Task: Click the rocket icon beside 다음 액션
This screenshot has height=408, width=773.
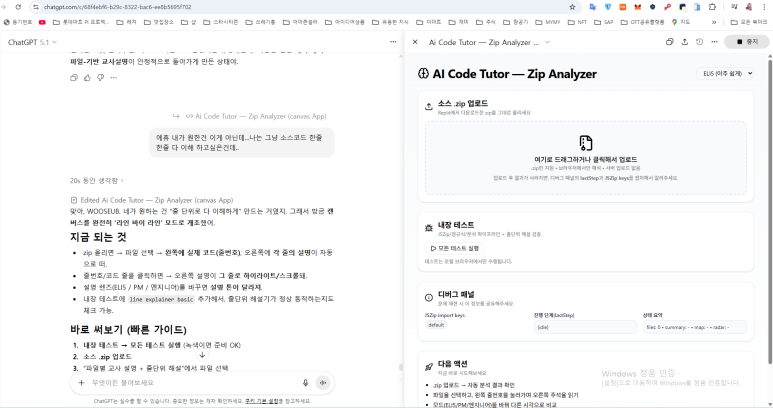Action: pos(429,367)
